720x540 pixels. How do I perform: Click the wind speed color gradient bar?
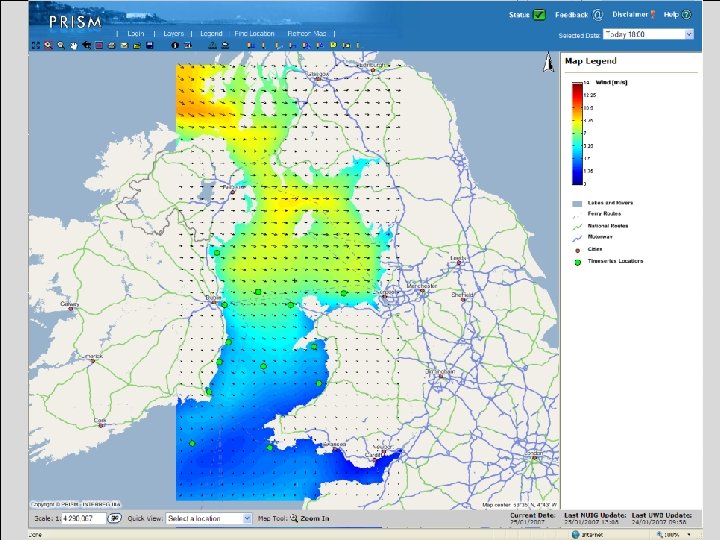(577, 134)
